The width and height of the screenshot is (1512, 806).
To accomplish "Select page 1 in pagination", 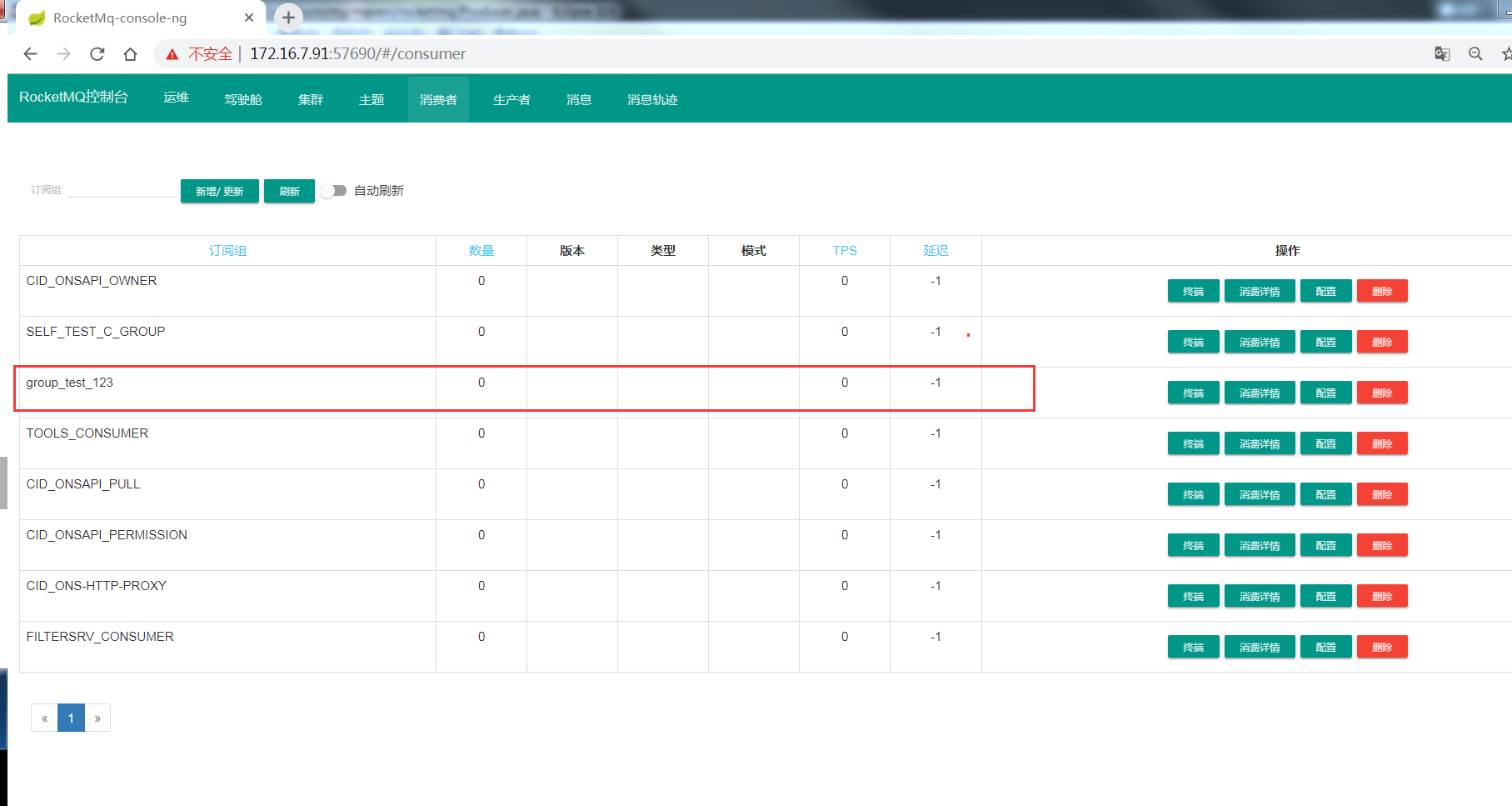I will point(71,718).
